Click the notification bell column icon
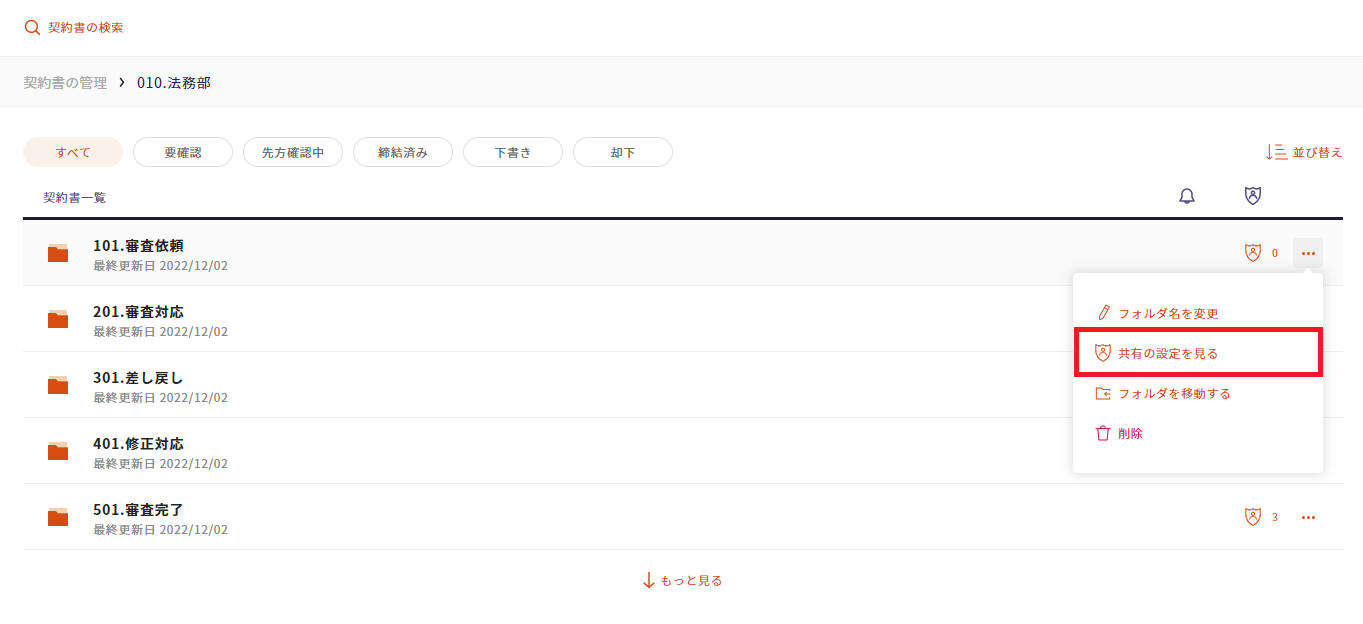 pos(1187,196)
